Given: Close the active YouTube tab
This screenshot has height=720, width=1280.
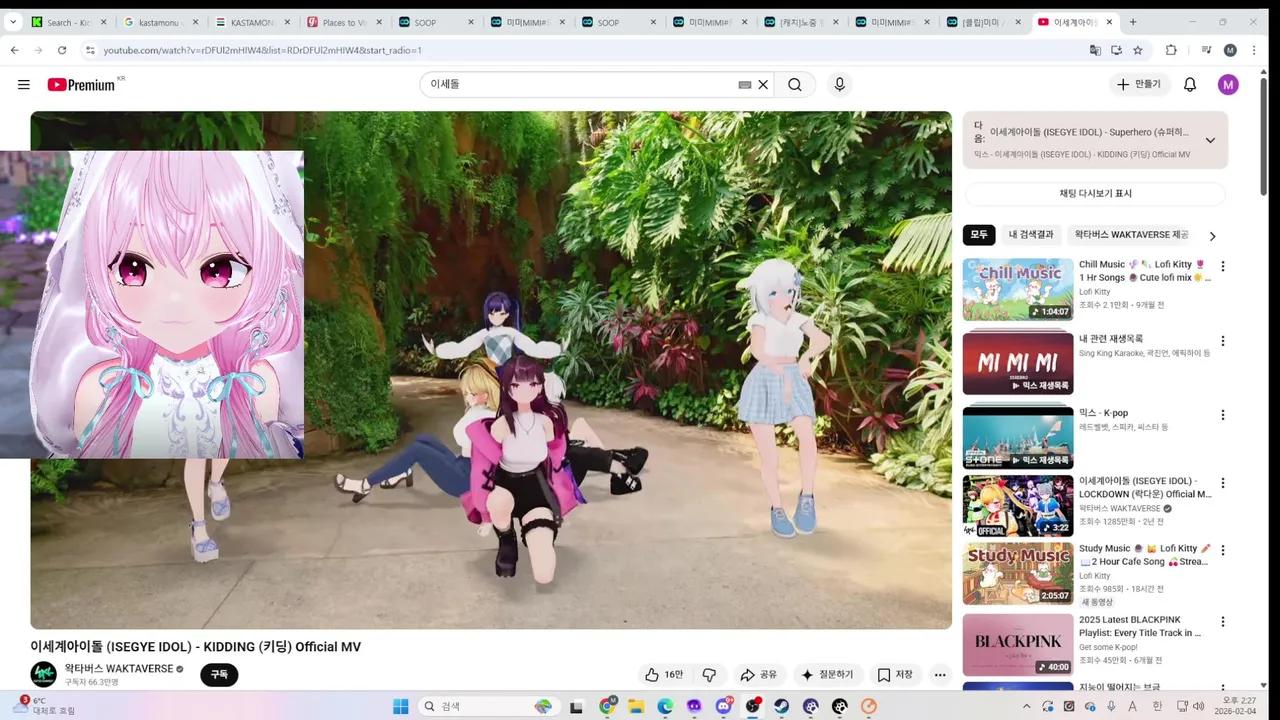Looking at the screenshot, I should 1109,22.
